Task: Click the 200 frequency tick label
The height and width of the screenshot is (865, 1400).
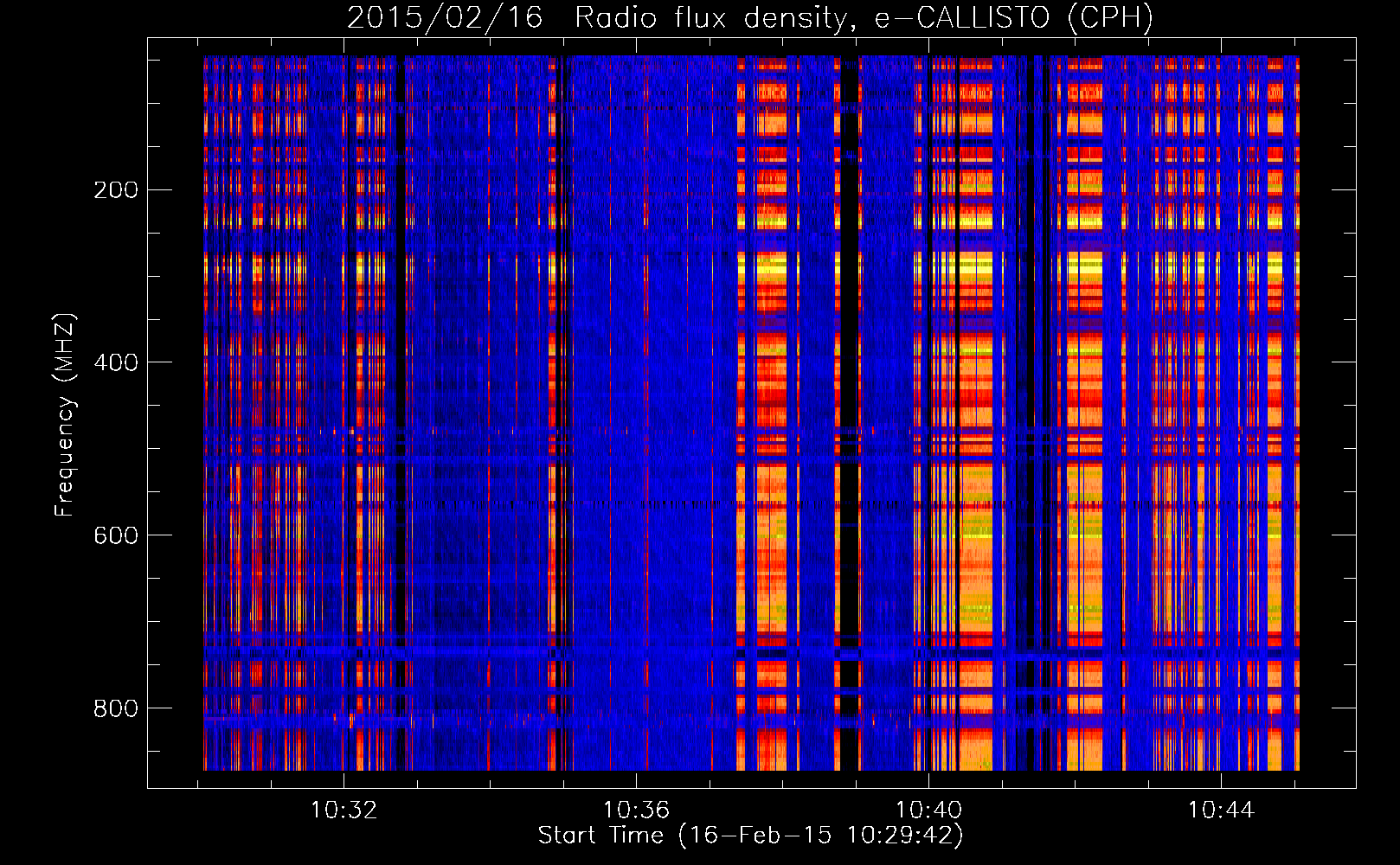Action: 116,189
